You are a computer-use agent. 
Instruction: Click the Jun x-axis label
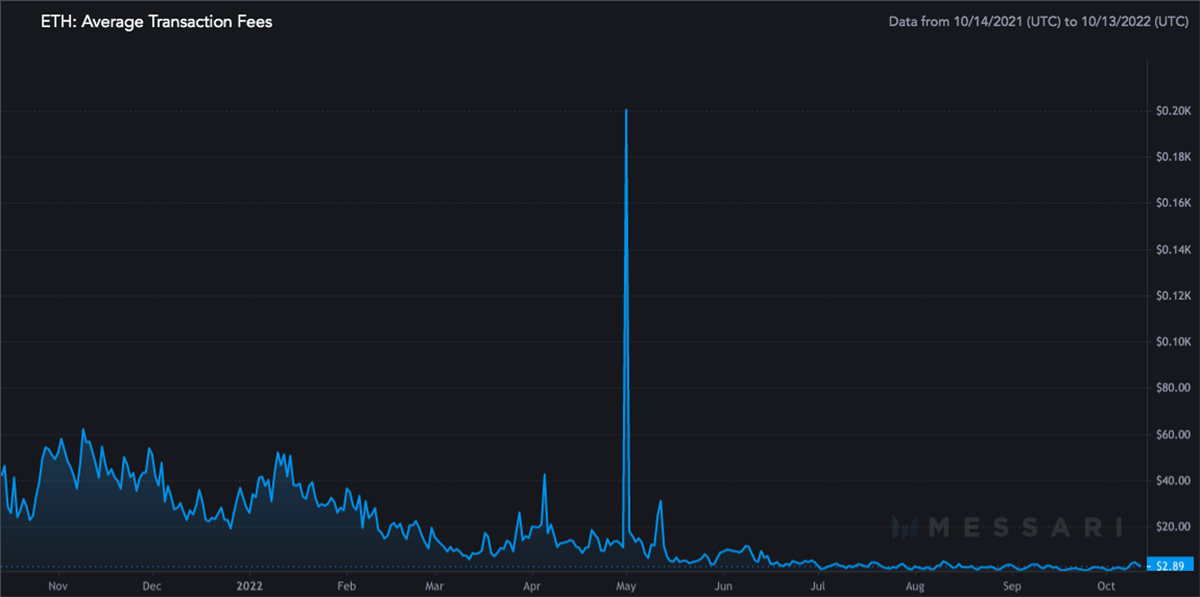725,586
